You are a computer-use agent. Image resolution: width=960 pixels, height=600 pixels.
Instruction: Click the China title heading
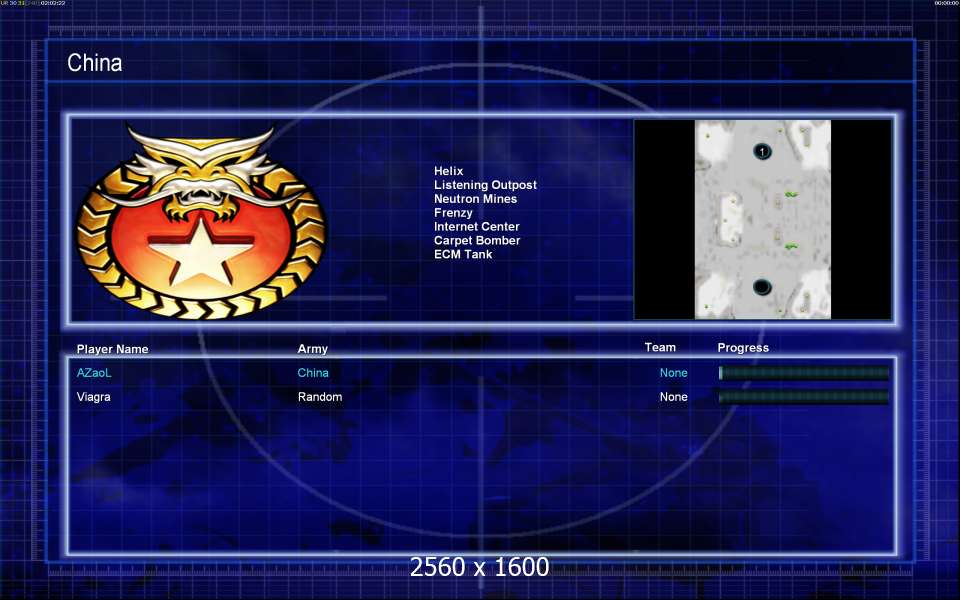[x=94, y=62]
